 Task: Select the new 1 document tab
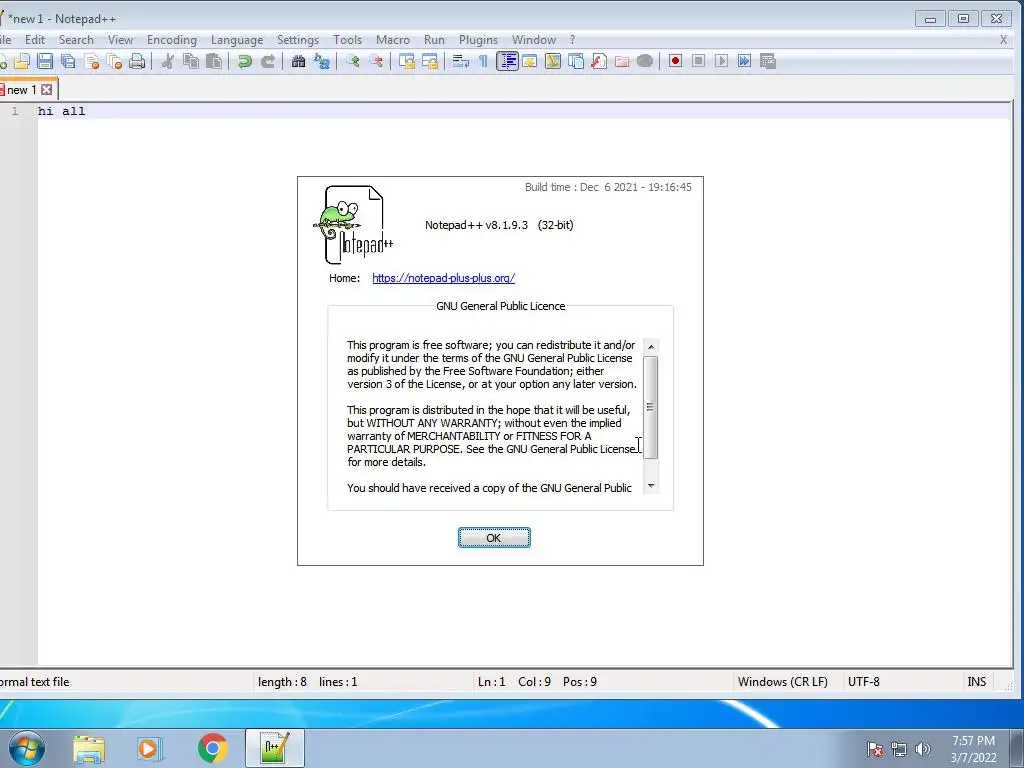click(21, 89)
